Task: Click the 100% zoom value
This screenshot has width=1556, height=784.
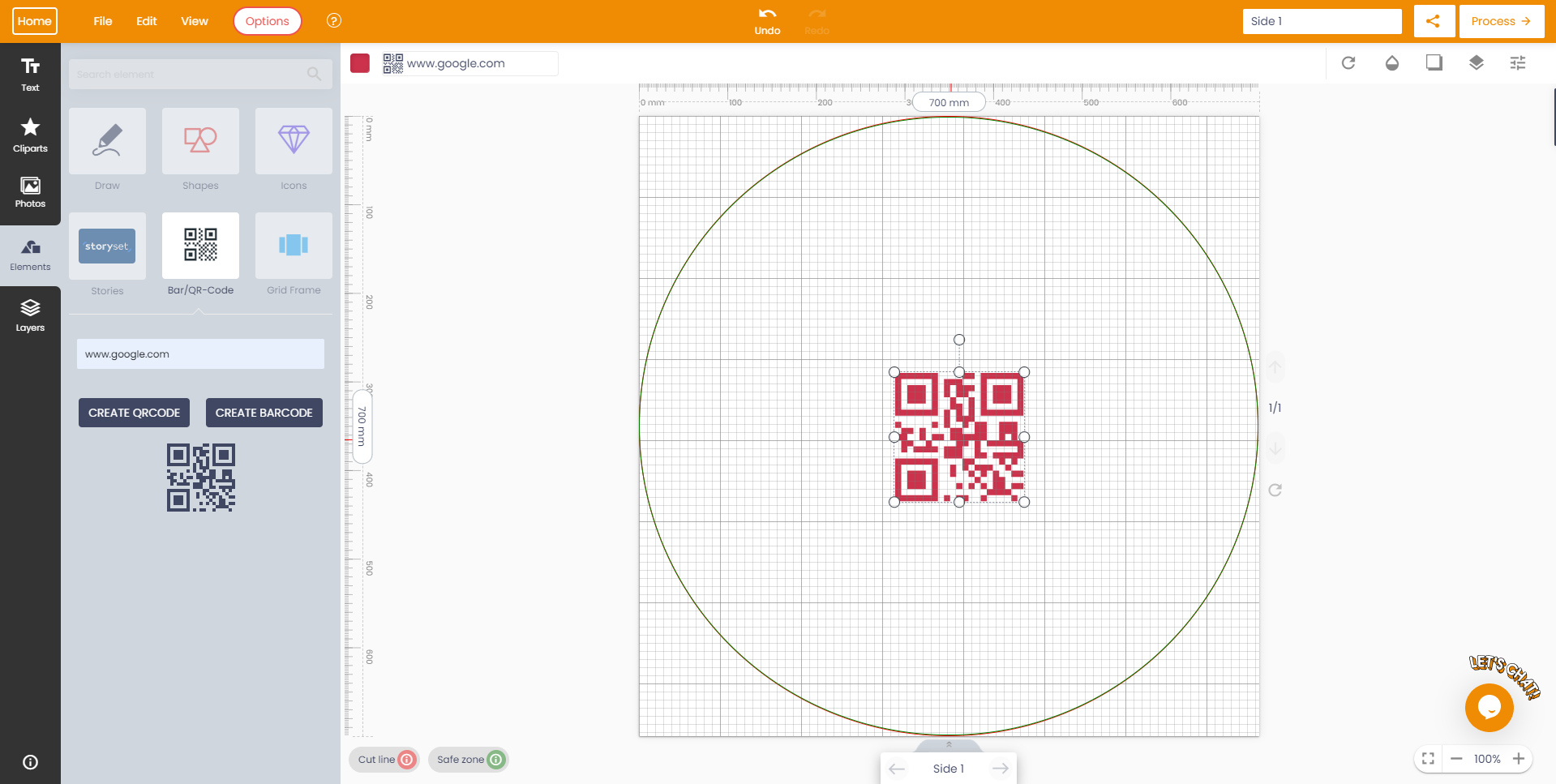Action: click(x=1487, y=759)
